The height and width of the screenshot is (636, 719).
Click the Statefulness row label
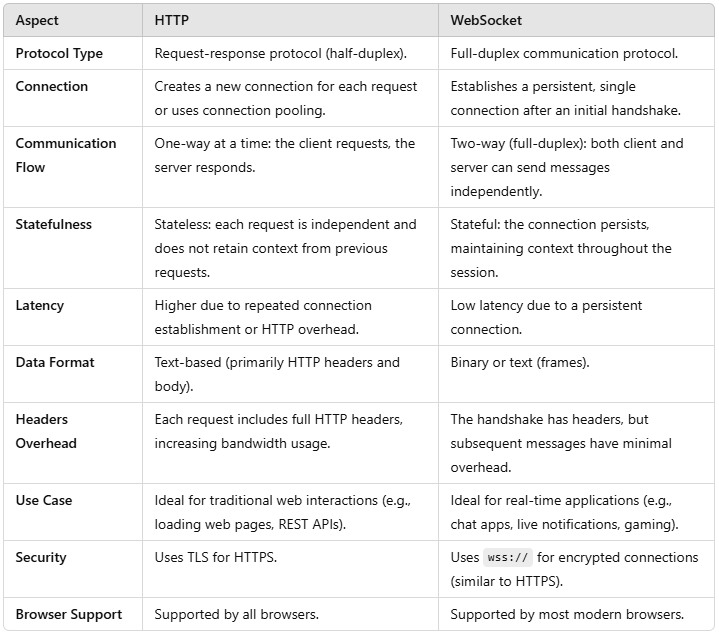click(x=54, y=225)
